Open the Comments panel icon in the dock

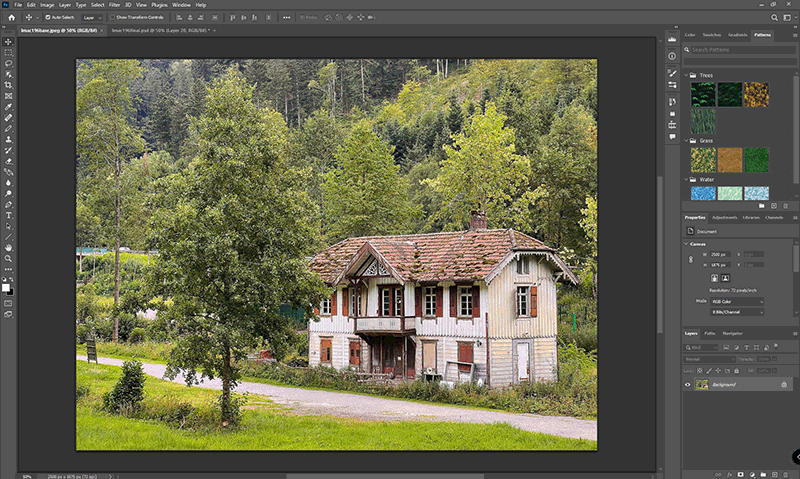pos(672,137)
